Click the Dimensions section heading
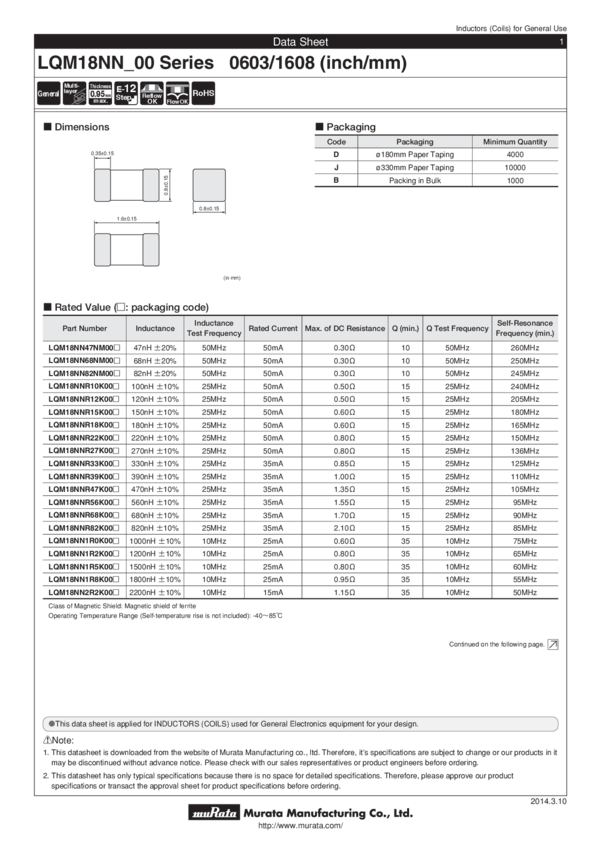601x850 pixels. tap(76, 127)
